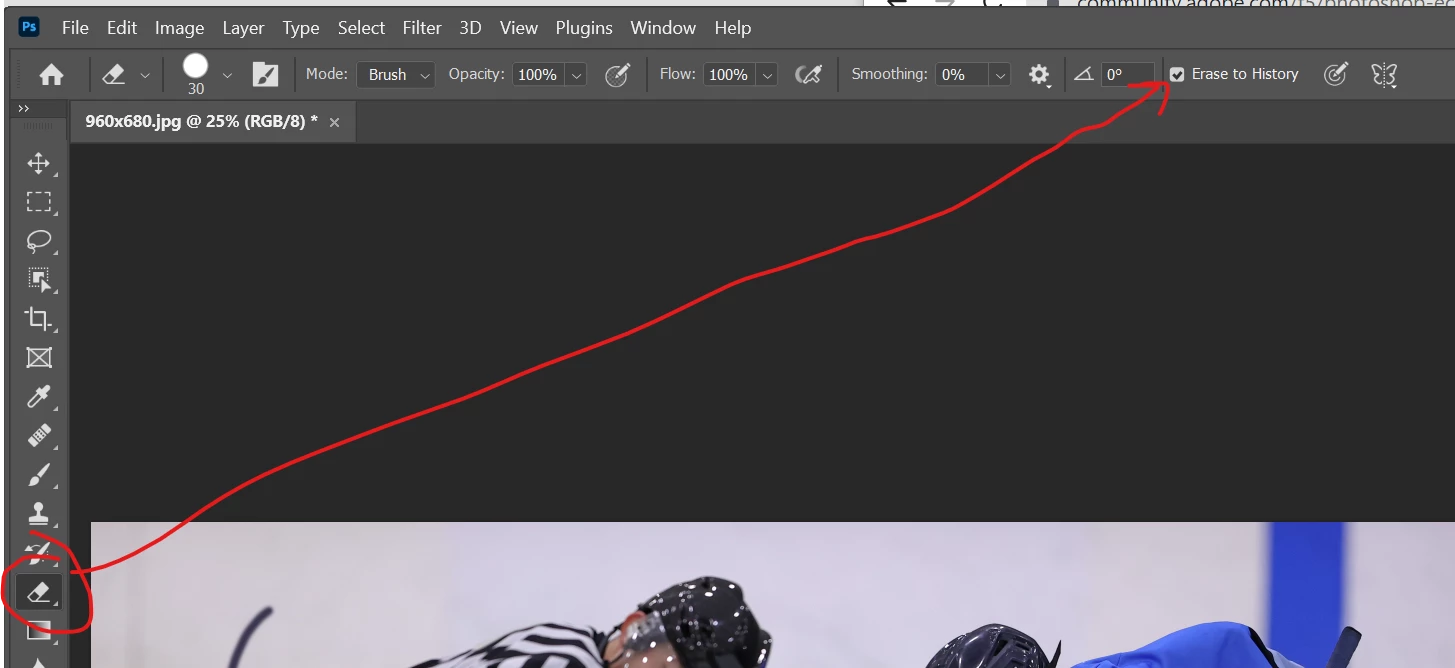The height and width of the screenshot is (668, 1455).
Task: Select the Frame tool
Action: 38,358
